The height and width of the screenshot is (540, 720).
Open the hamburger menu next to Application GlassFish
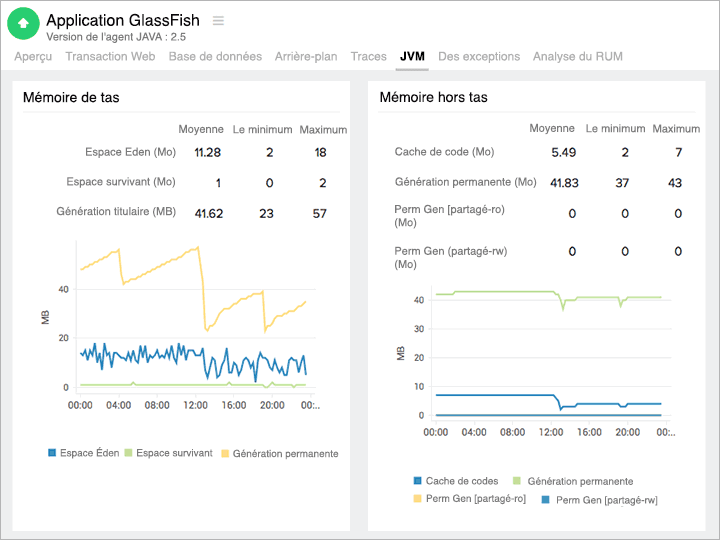[x=218, y=21]
